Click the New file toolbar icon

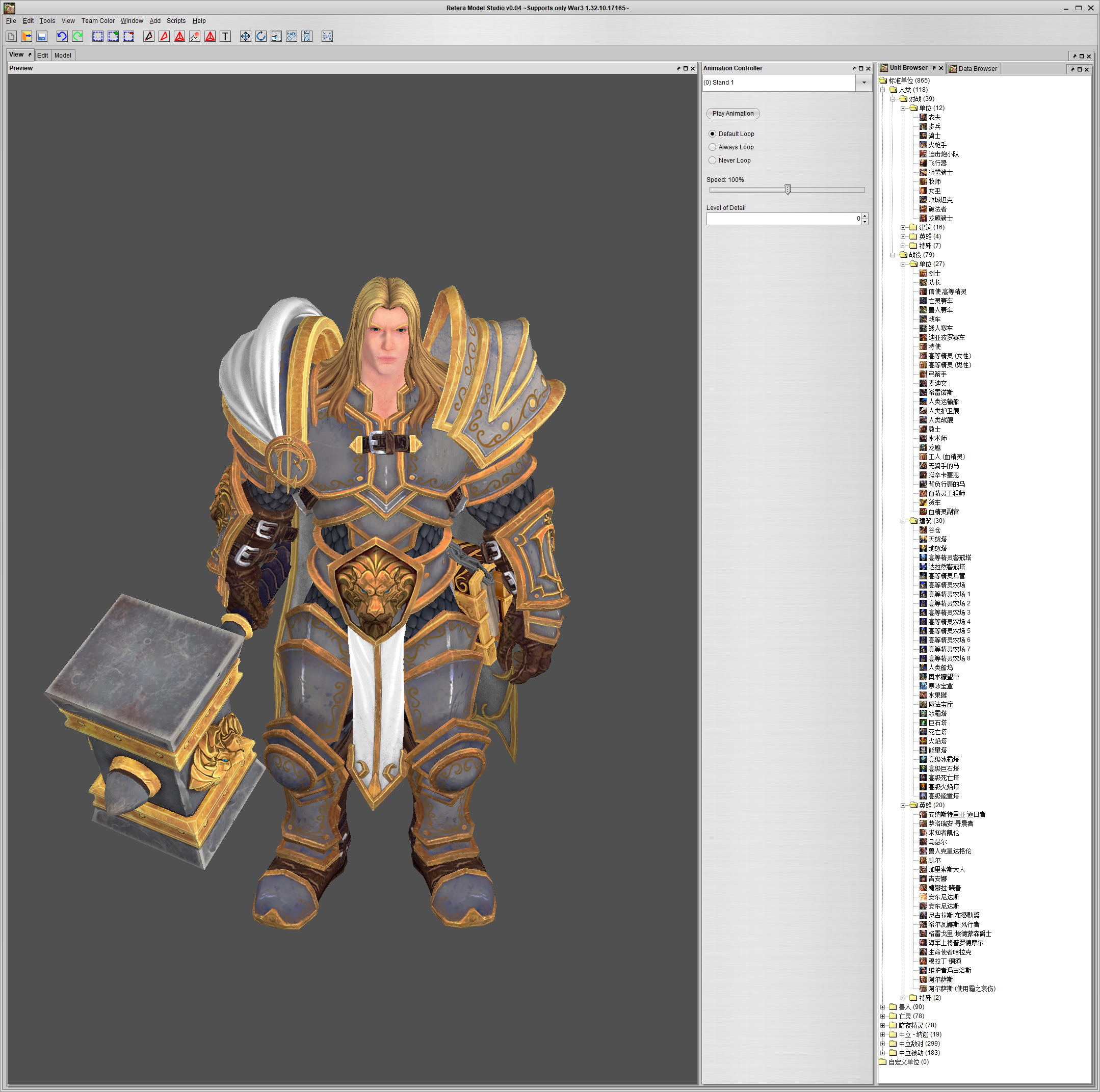(x=11, y=36)
